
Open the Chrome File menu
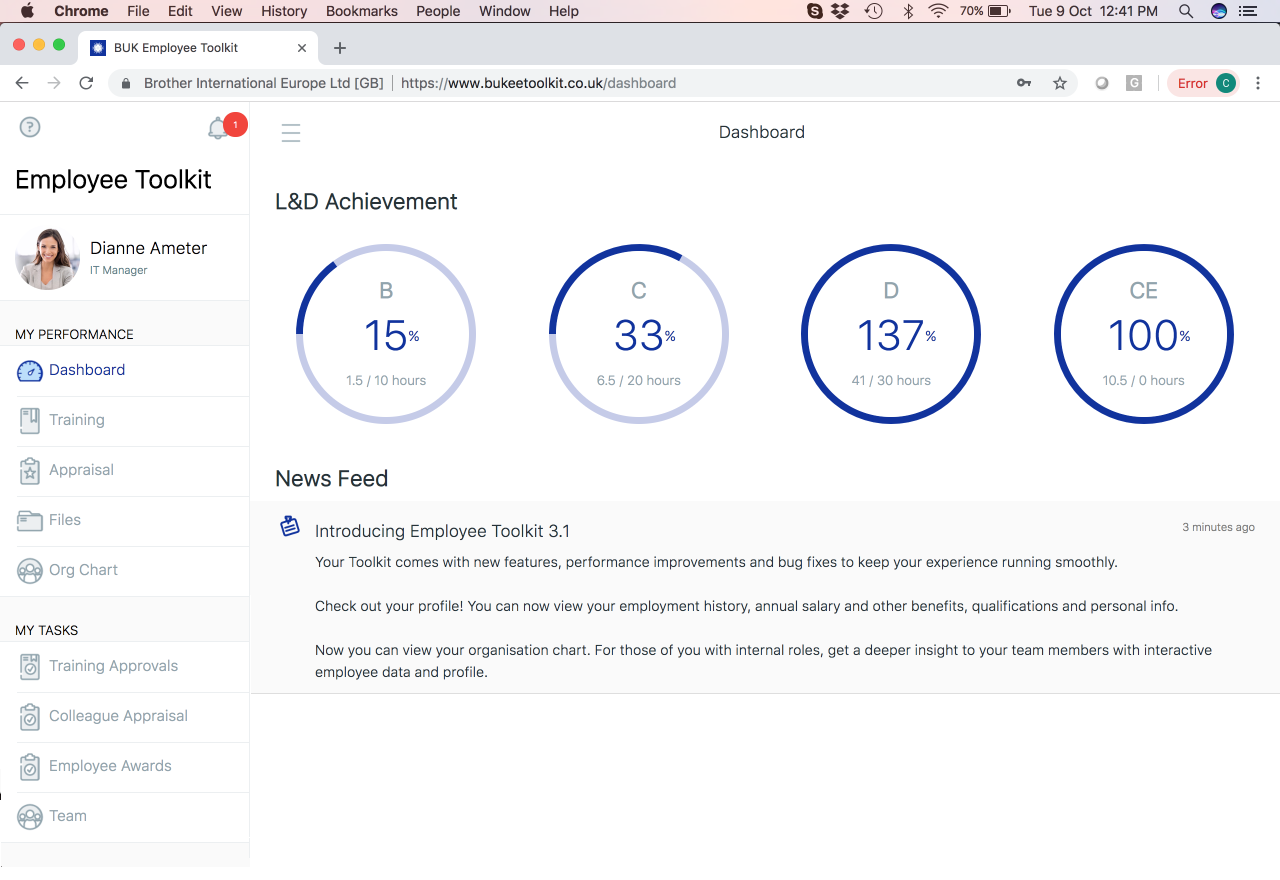point(138,11)
